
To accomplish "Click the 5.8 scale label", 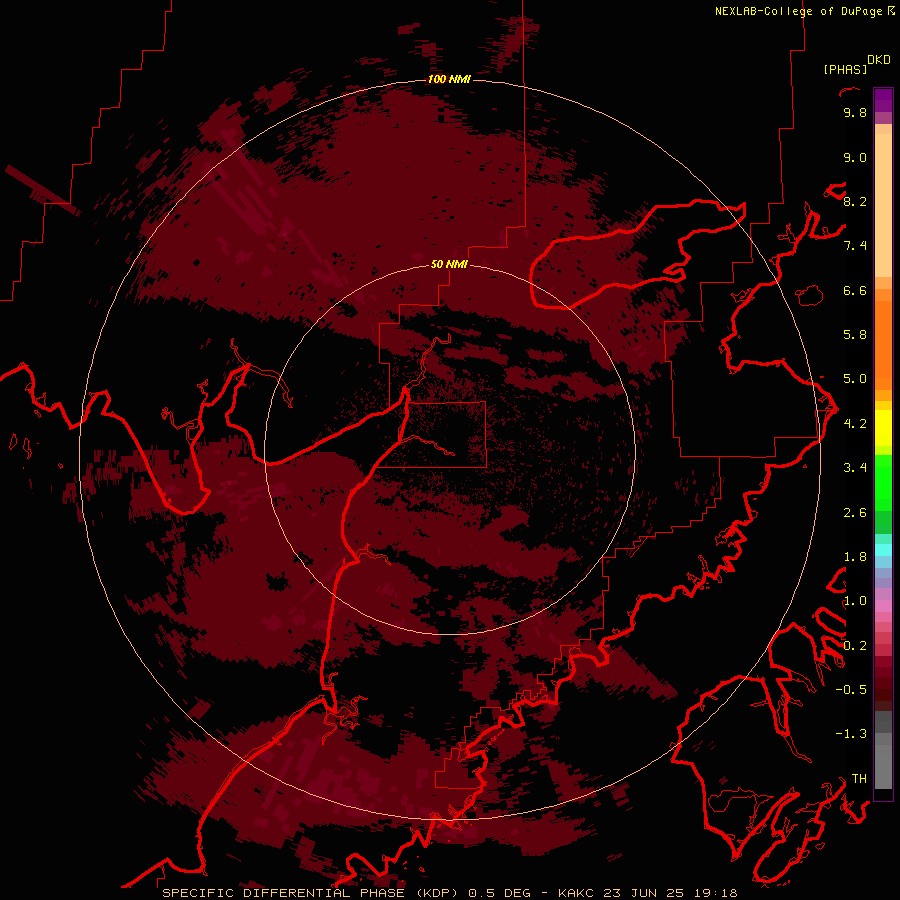I will [x=855, y=335].
